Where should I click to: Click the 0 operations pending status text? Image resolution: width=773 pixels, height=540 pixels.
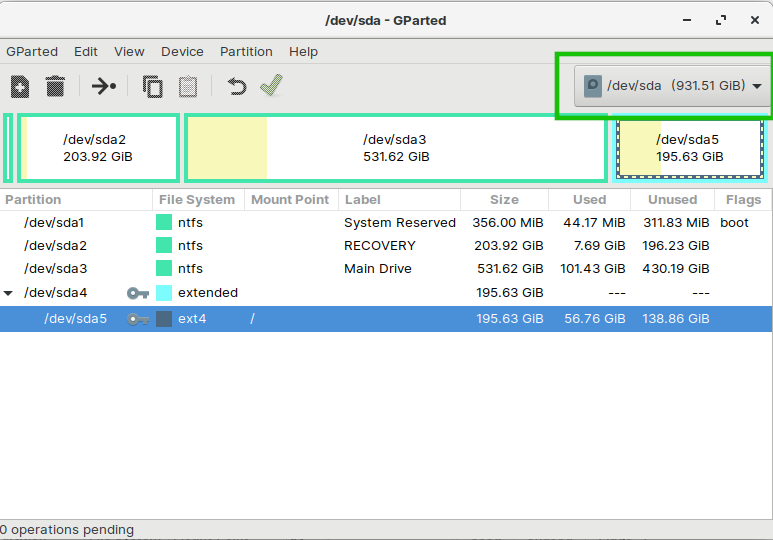point(67,530)
